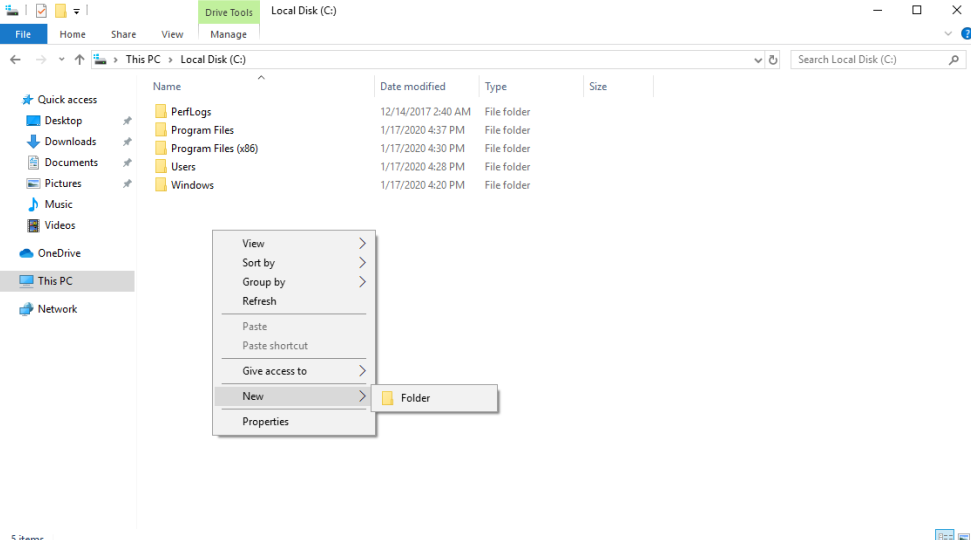Click Refresh in the context menu
Viewport: 971px width, 540px height.
coord(259,301)
